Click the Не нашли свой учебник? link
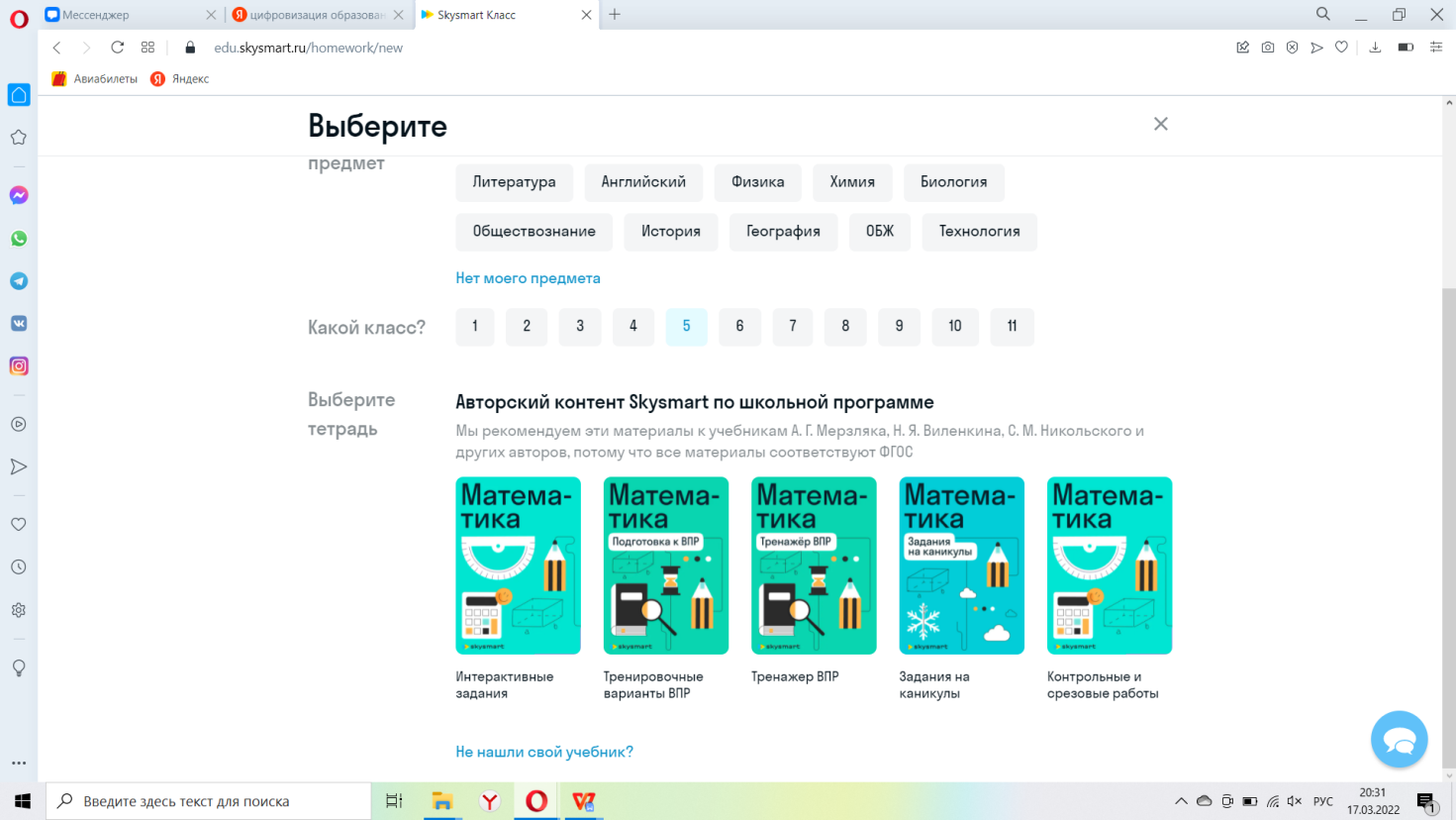The image size is (1456, 820). [x=544, y=752]
